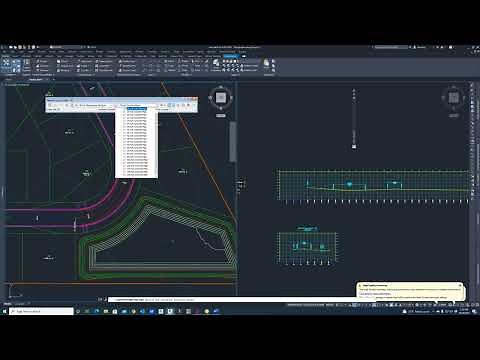The width and height of the screenshot is (480, 360).
Task: Switch to the layout tab next to the Model tab
Action: click(20, 304)
